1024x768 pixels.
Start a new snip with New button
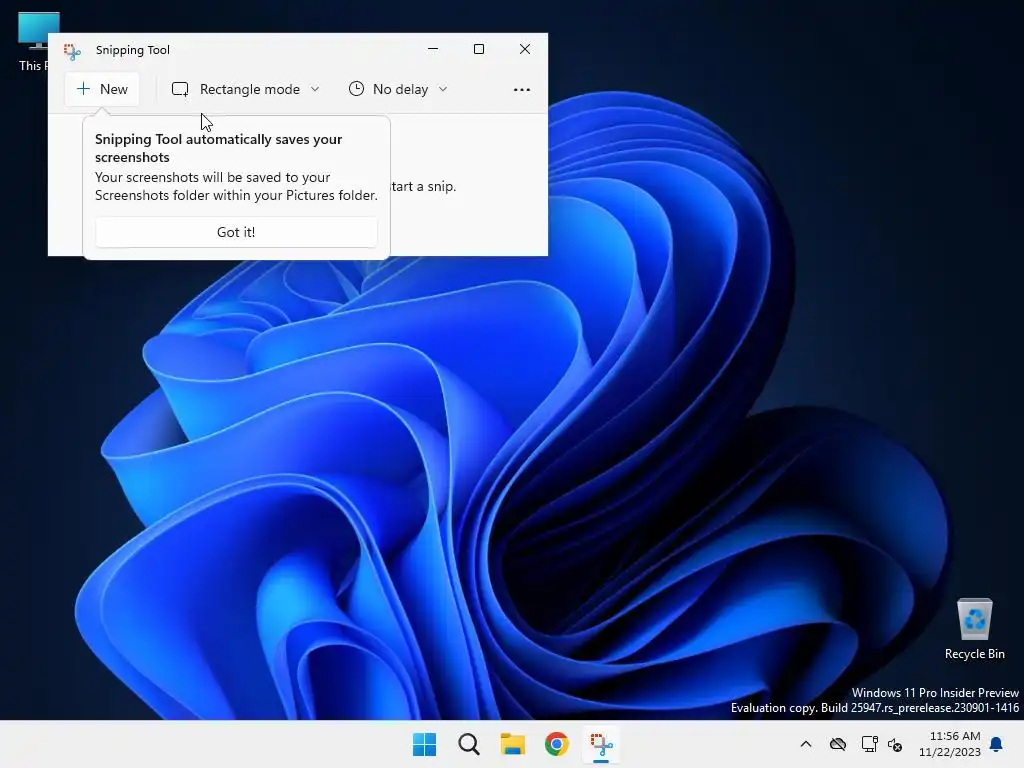click(x=102, y=89)
